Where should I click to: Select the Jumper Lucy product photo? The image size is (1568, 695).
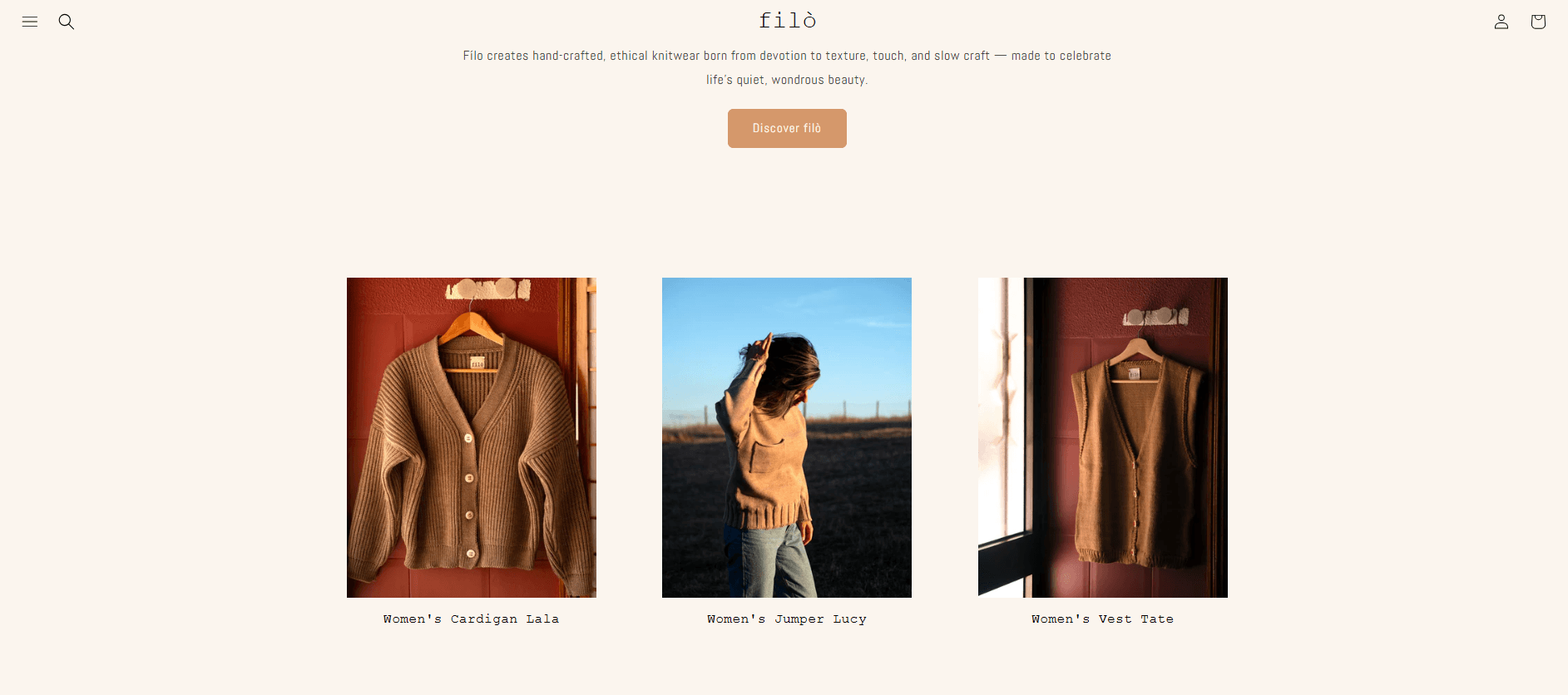[x=787, y=437]
